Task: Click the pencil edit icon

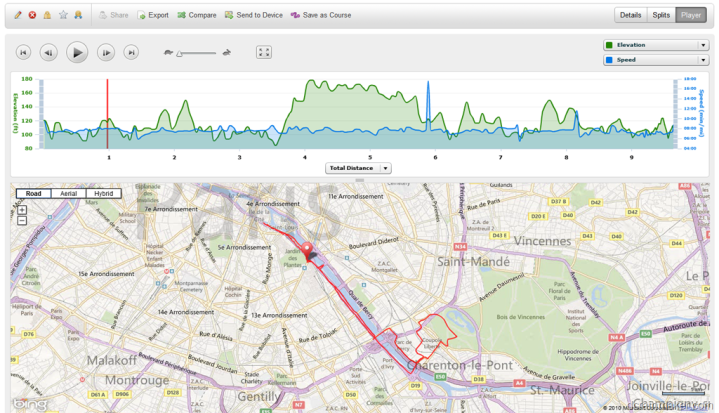Action: pyautogui.click(x=17, y=15)
